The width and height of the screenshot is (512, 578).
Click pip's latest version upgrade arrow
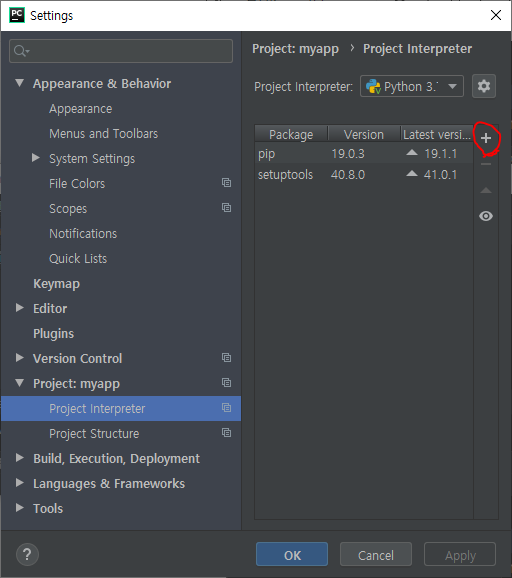click(412, 152)
